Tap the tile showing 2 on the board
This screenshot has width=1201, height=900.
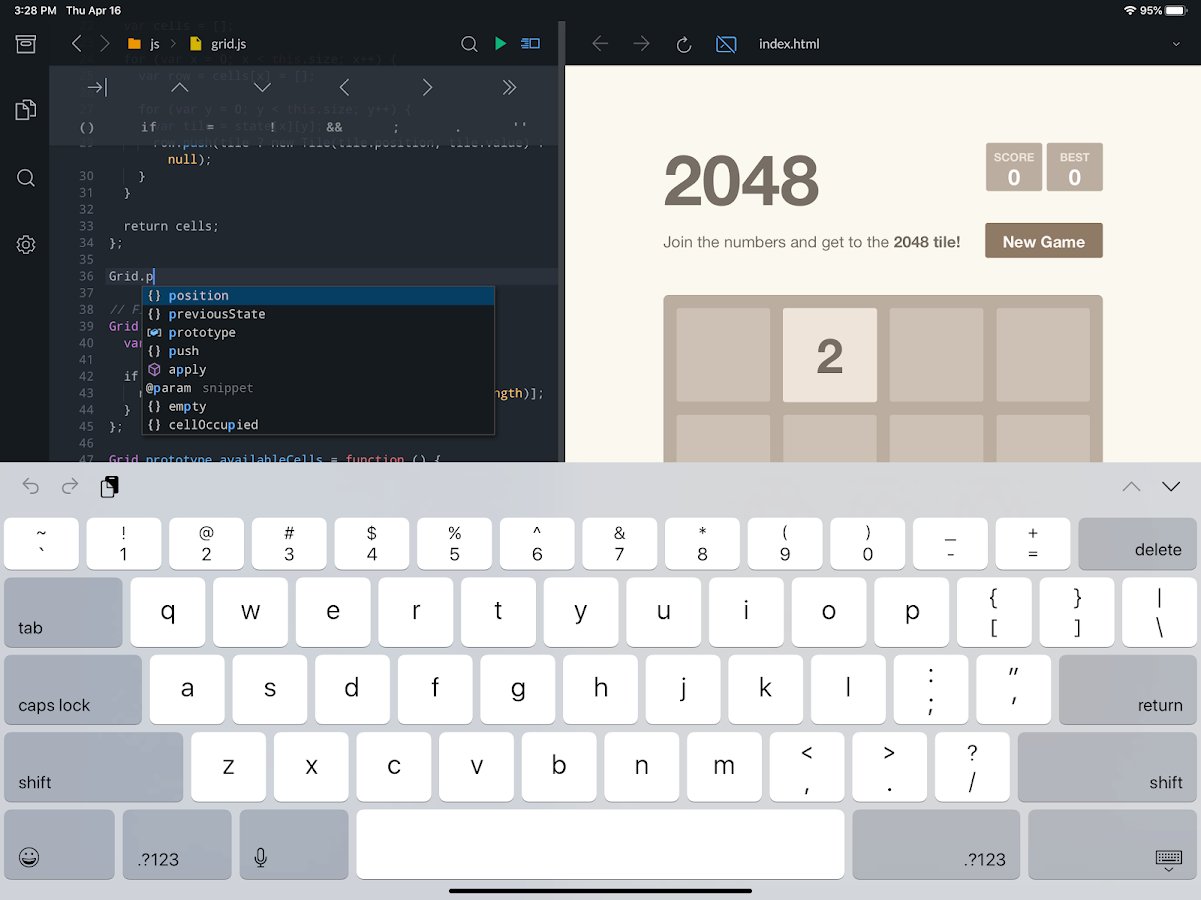[x=829, y=355]
